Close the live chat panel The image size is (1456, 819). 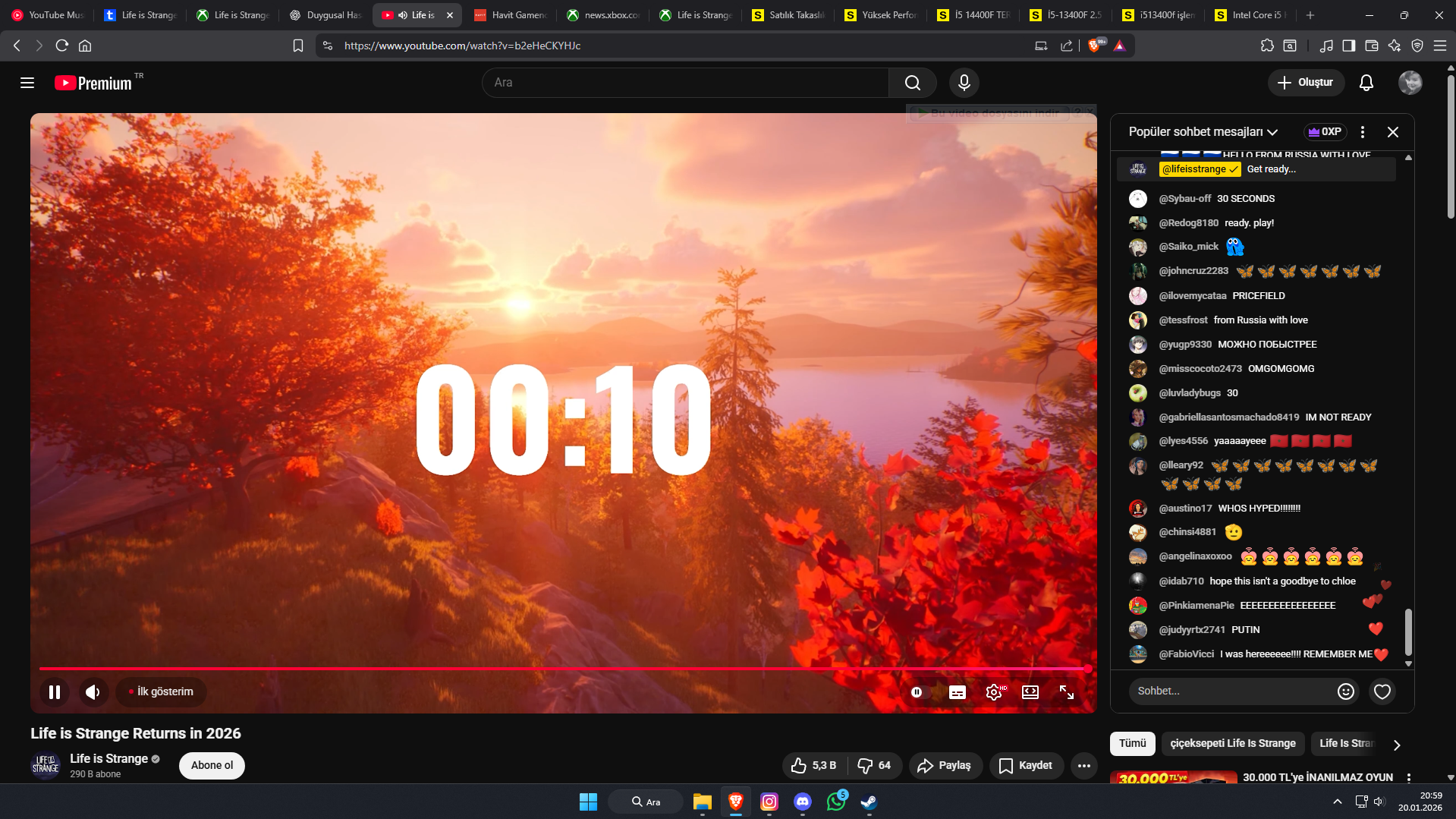pos(1393,132)
